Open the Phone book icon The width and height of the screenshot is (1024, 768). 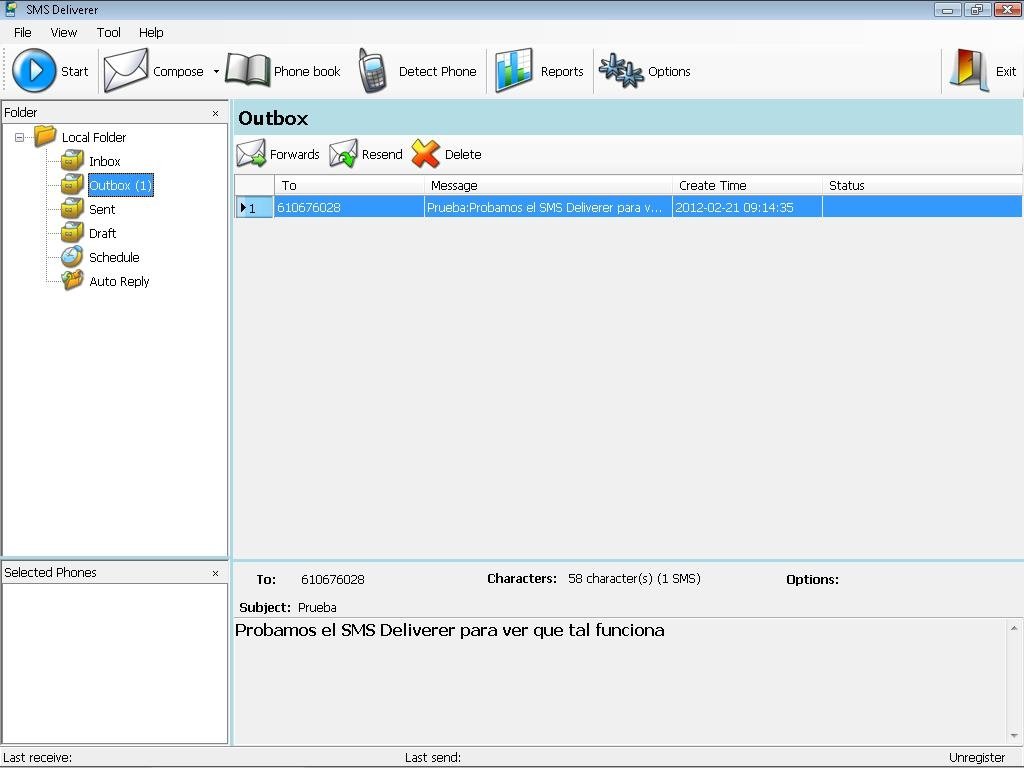(x=248, y=71)
